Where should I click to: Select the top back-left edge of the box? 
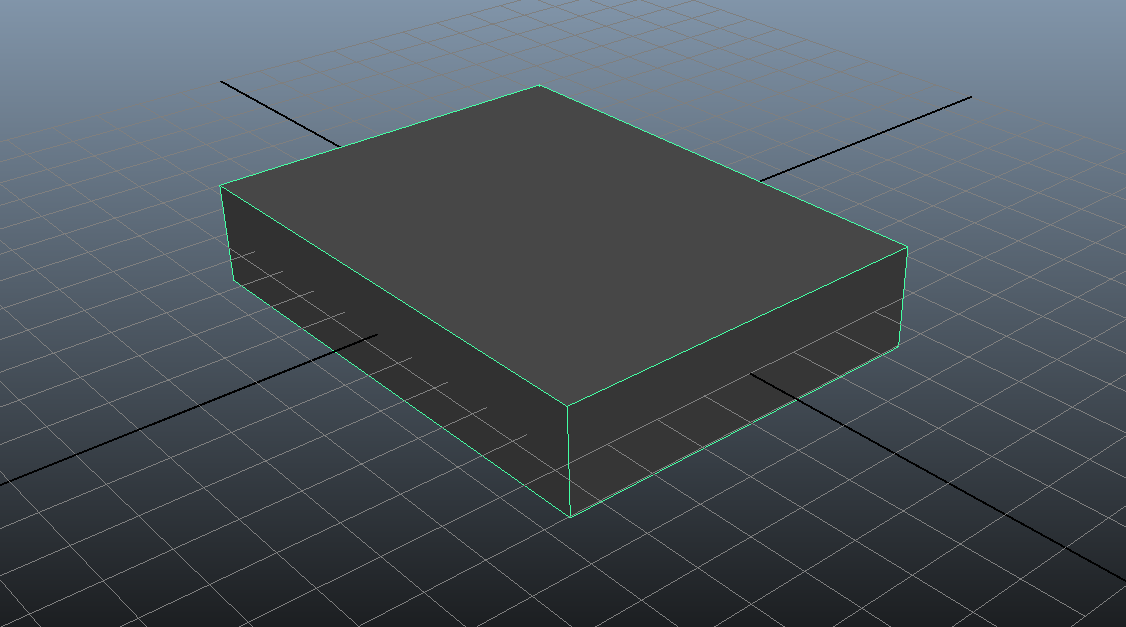pyautogui.click(x=380, y=136)
